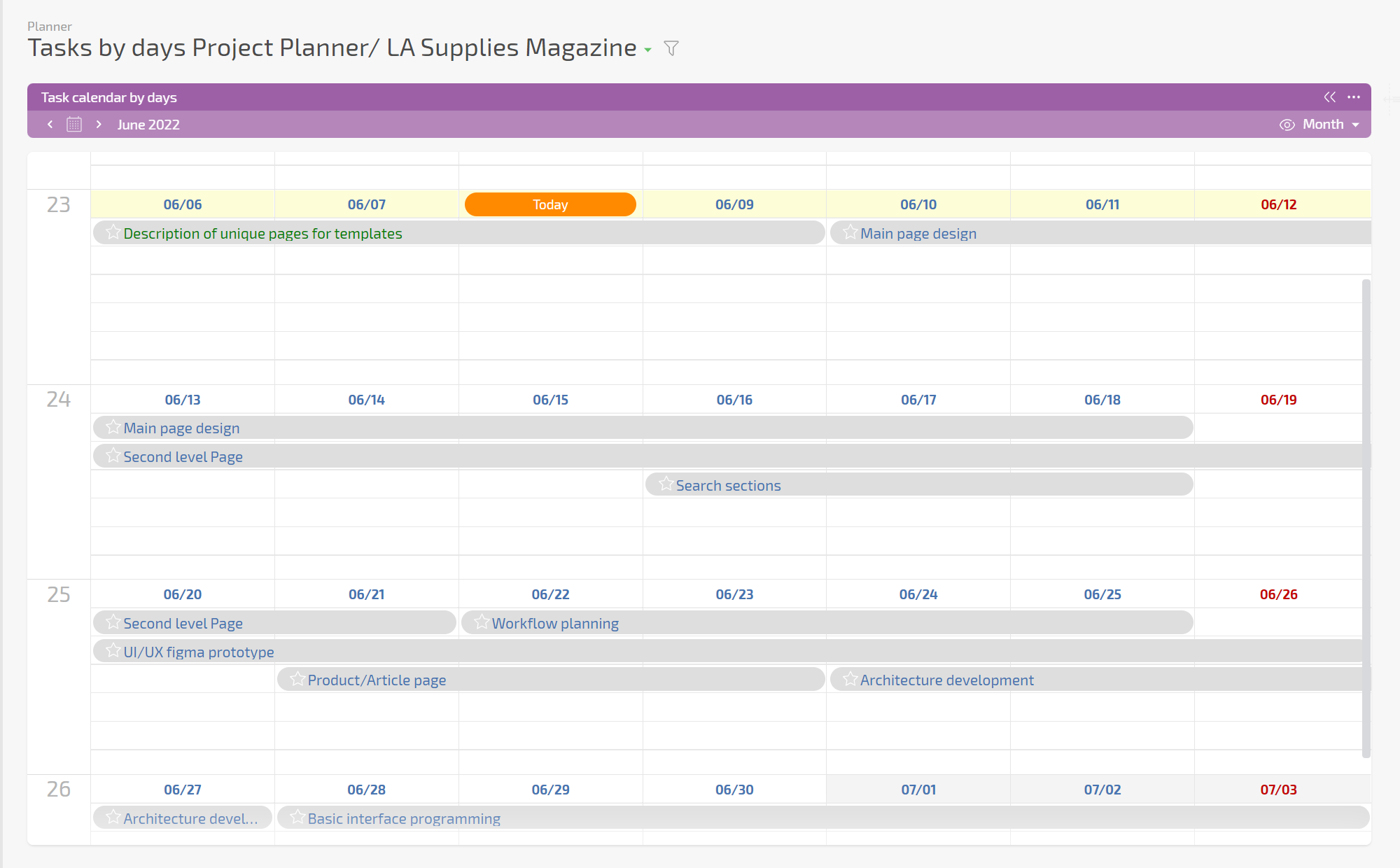Image resolution: width=1400 pixels, height=868 pixels.
Task: Open Basic interface programming task
Action: [404, 818]
